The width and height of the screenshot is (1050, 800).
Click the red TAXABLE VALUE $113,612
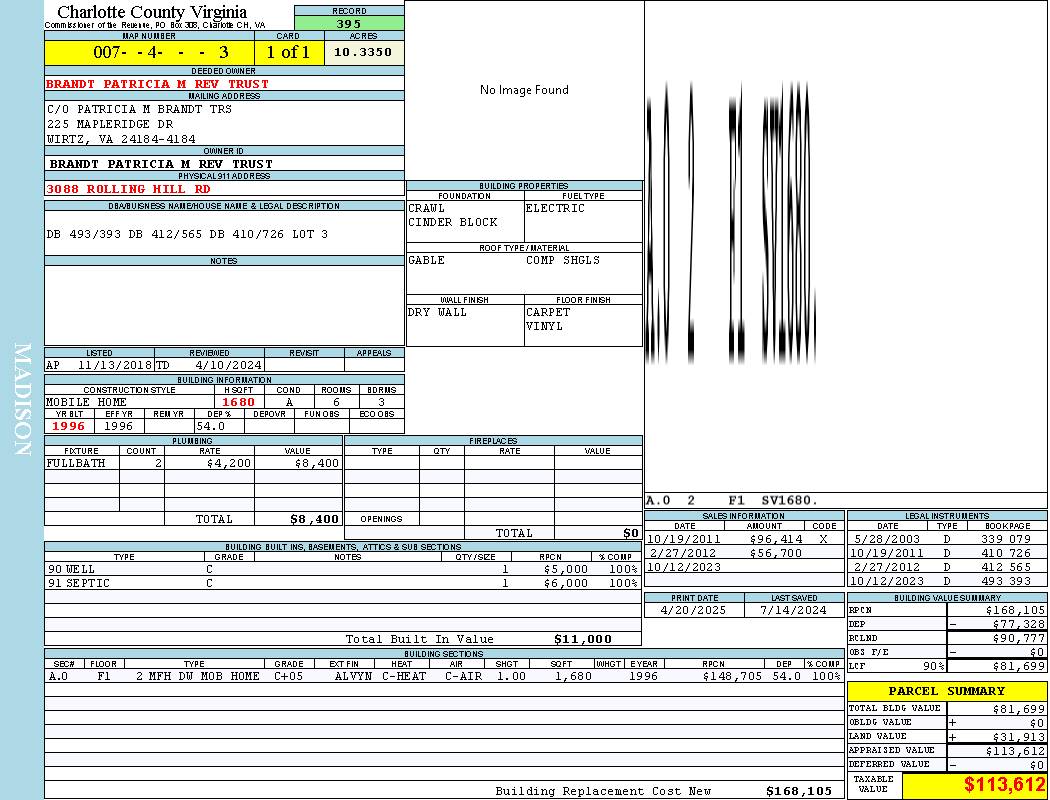coord(1004,785)
